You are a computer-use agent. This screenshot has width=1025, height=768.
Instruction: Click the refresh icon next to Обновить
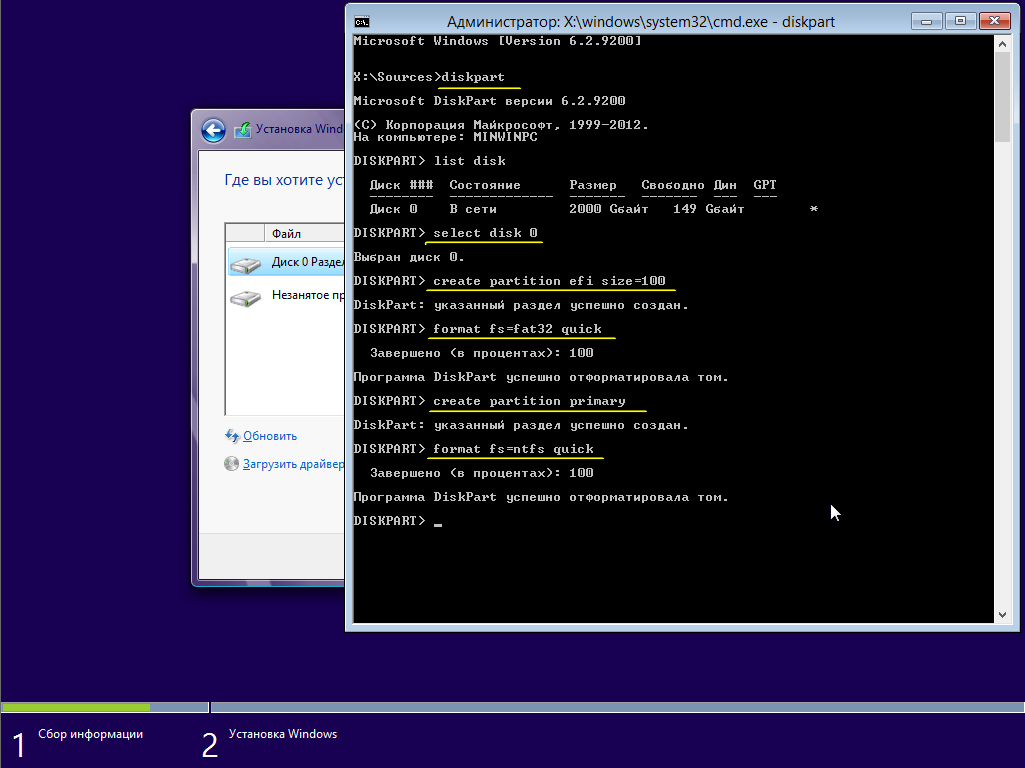pos(231,436)
